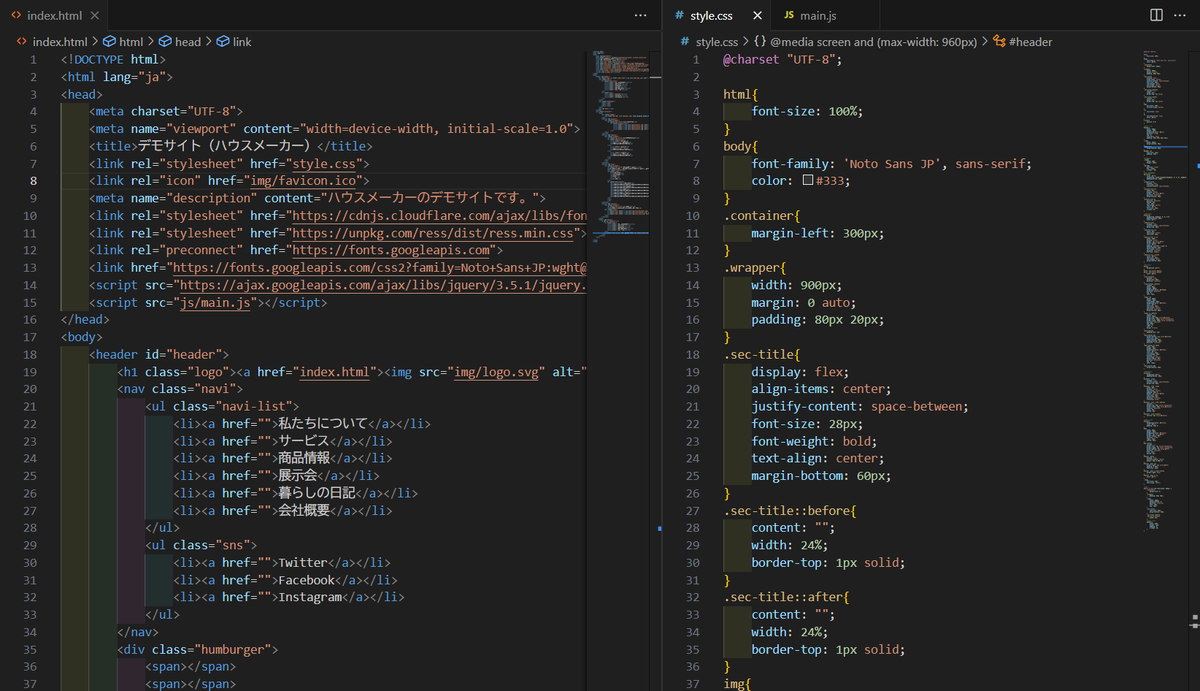
Task: Click the Twitter link text in the sns list
Action: [303, 562]
